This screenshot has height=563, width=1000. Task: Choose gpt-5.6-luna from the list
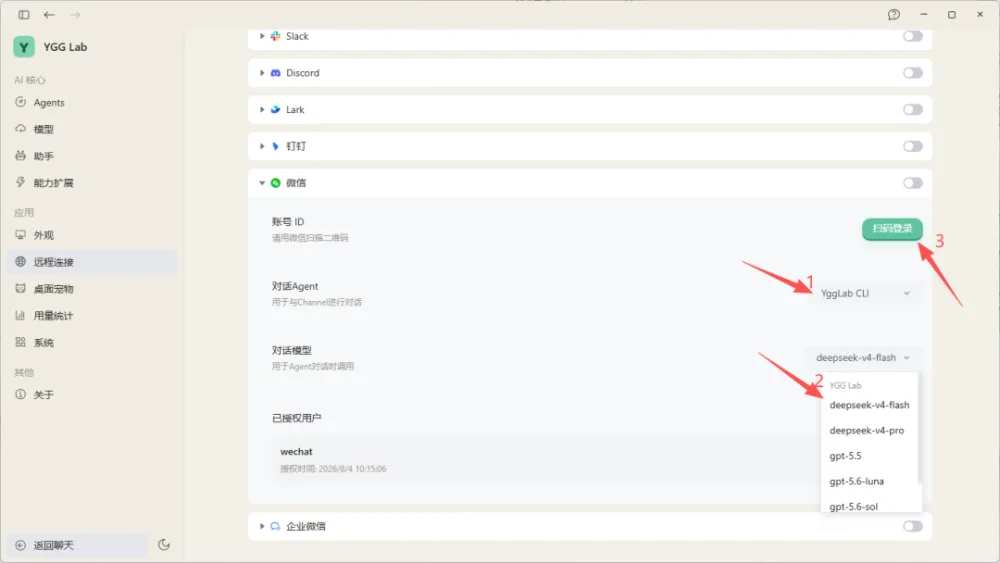[x=869, y=481]
